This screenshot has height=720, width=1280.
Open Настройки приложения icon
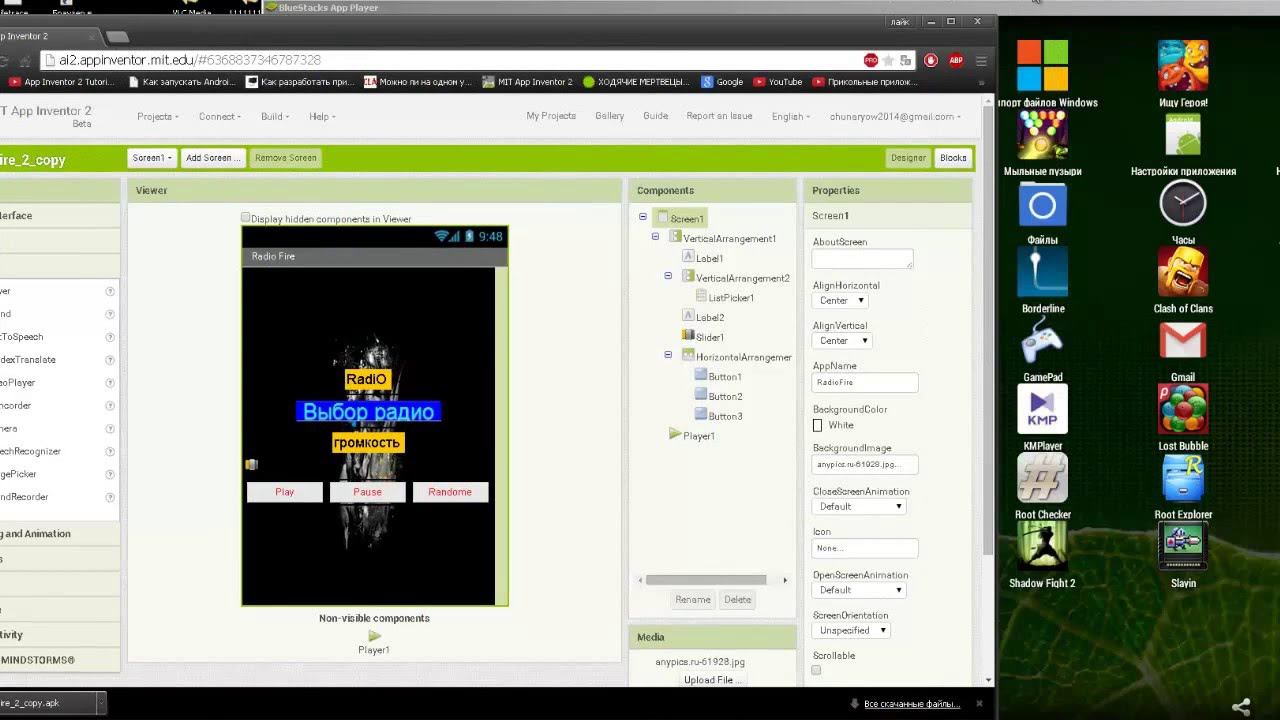[x=1183, y=136]
